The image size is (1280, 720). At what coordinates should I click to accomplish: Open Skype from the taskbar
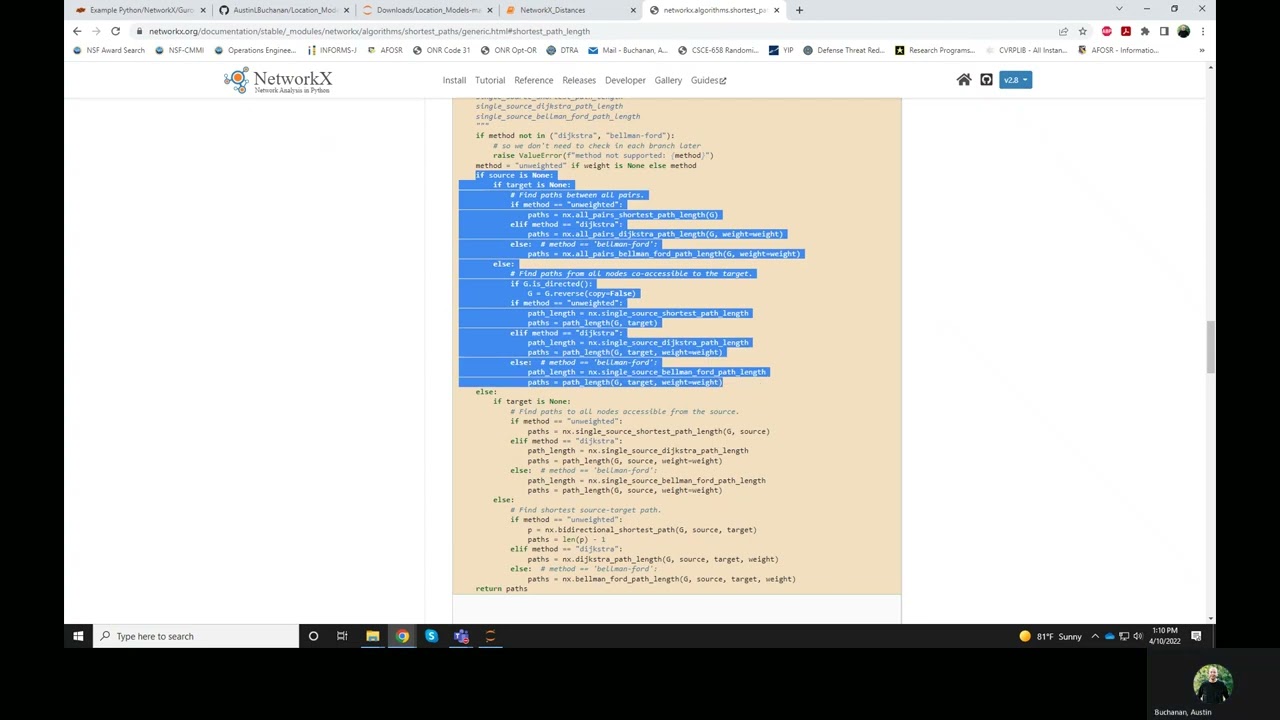click(431, 636)
